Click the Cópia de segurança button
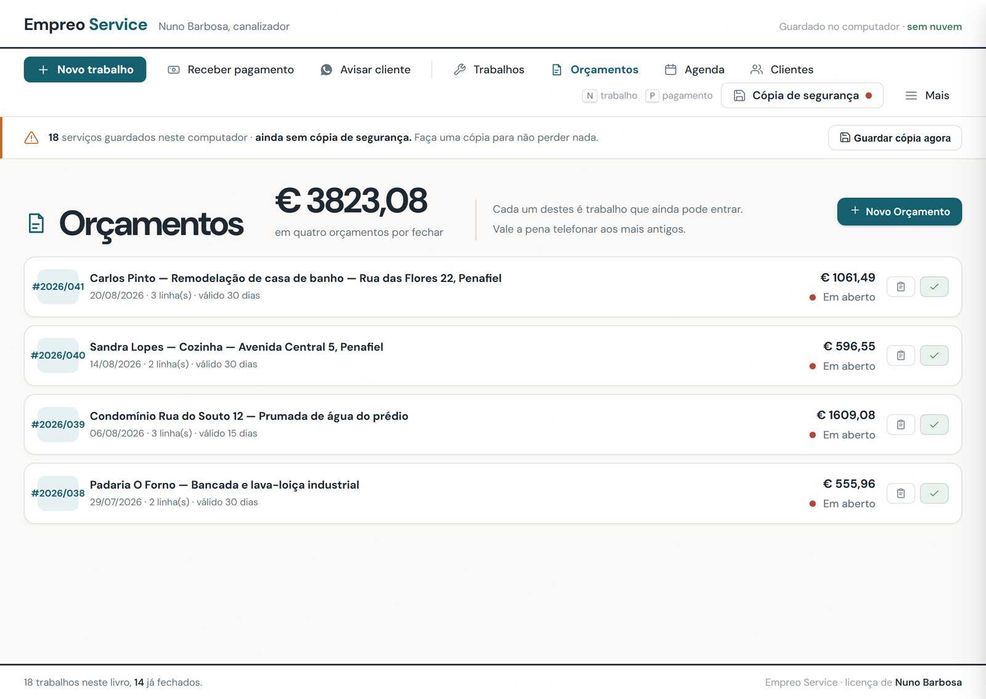 [802, 96]
